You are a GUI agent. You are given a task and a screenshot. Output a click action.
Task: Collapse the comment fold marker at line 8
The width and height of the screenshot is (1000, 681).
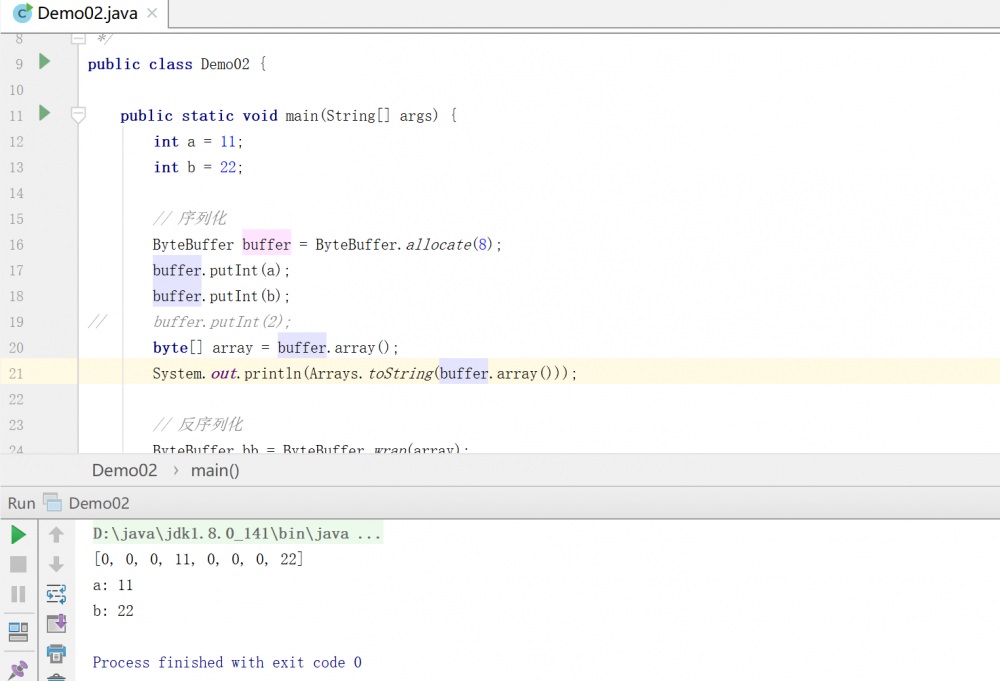[78, 39]
